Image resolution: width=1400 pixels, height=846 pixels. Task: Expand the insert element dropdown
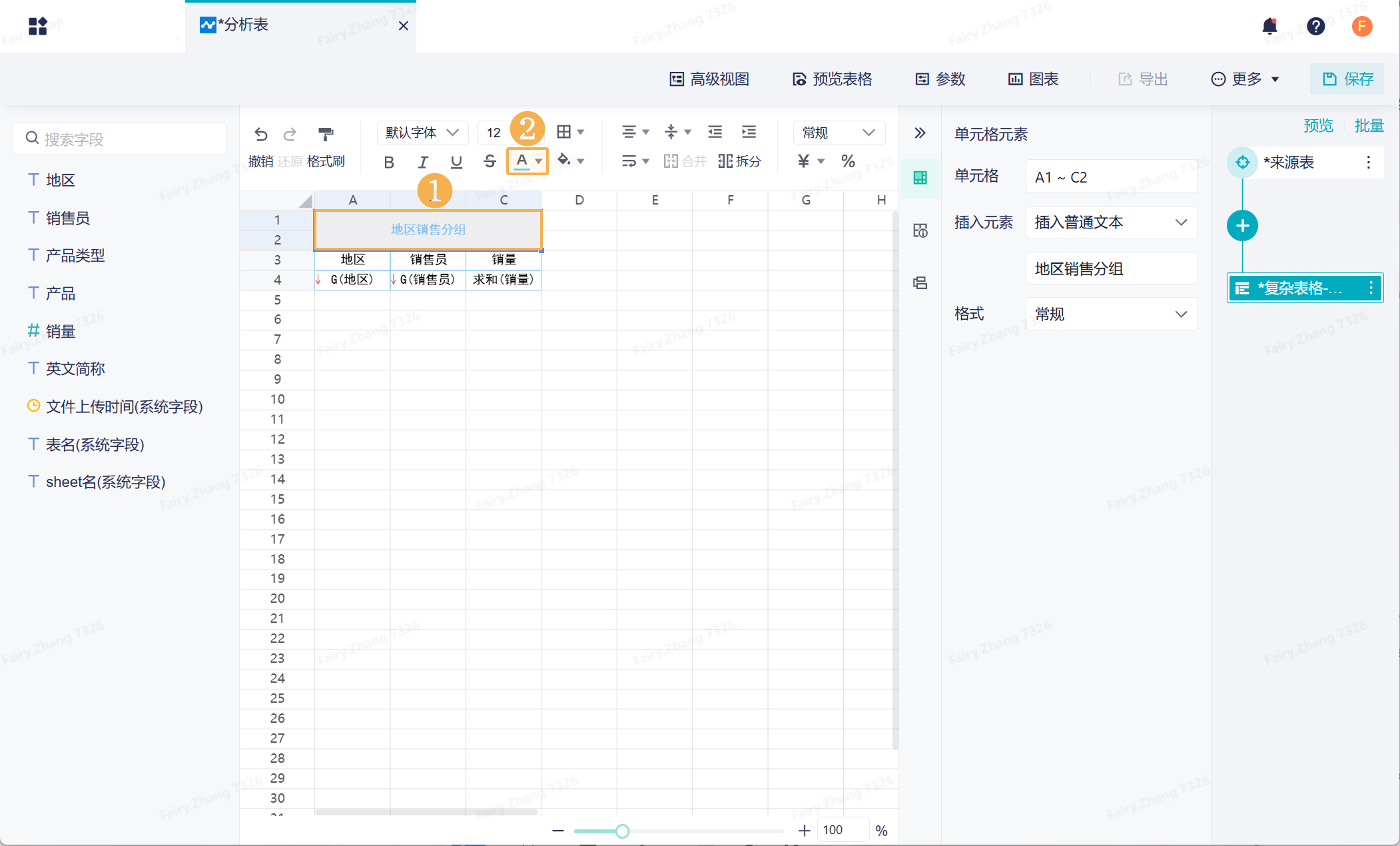(x=1111, y=222)
